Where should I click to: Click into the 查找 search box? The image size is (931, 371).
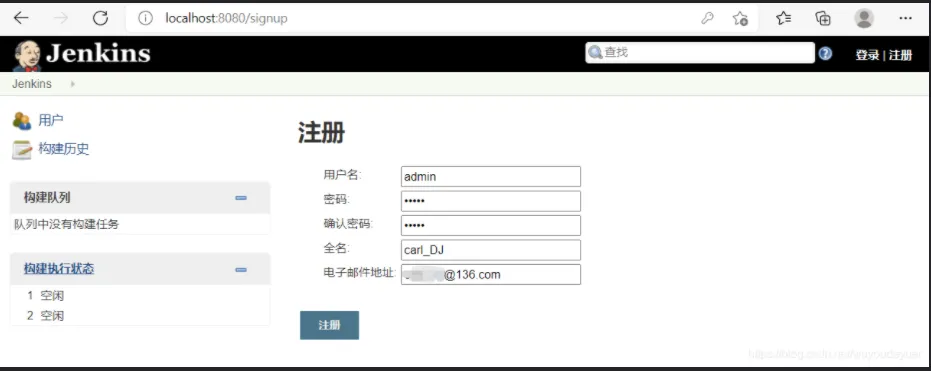point(699,53)
